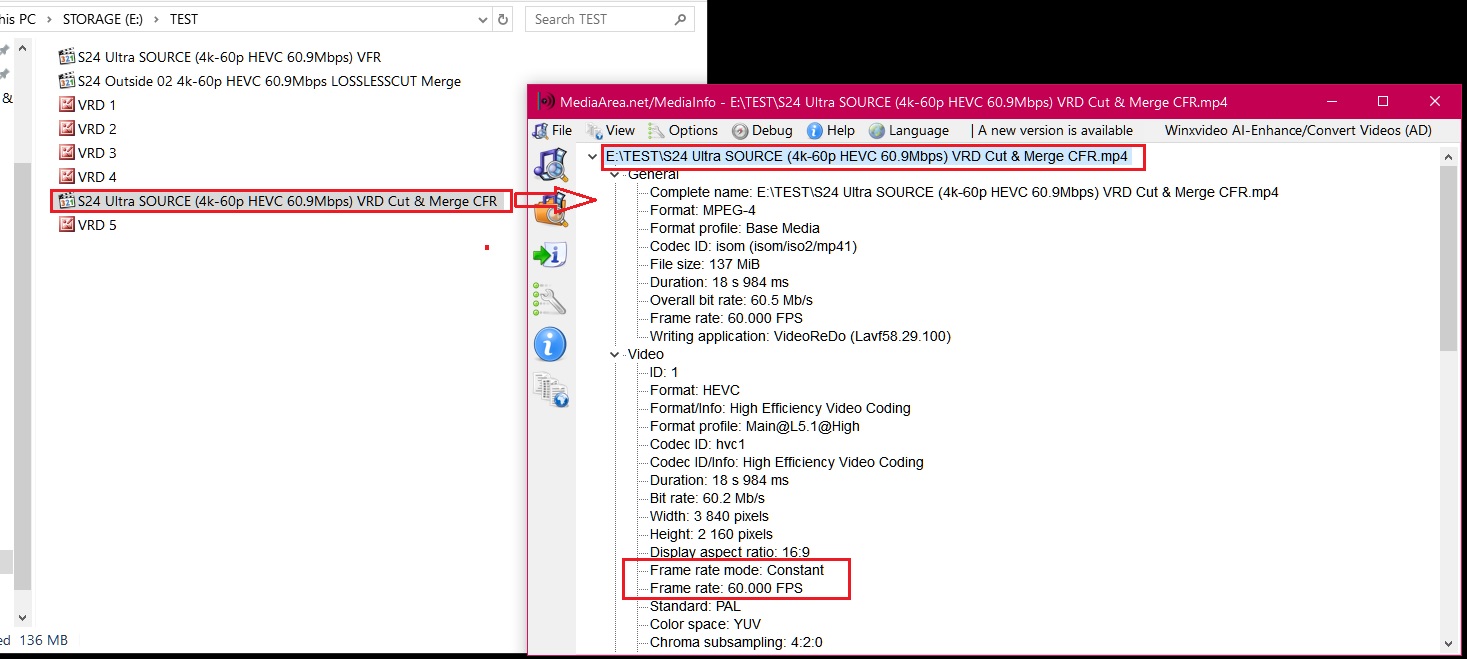Viewport: 1467px width, 659px height.
Task: Click the icon of 'VRD Cut & Merge CFR' file
Action: point(67,201)
